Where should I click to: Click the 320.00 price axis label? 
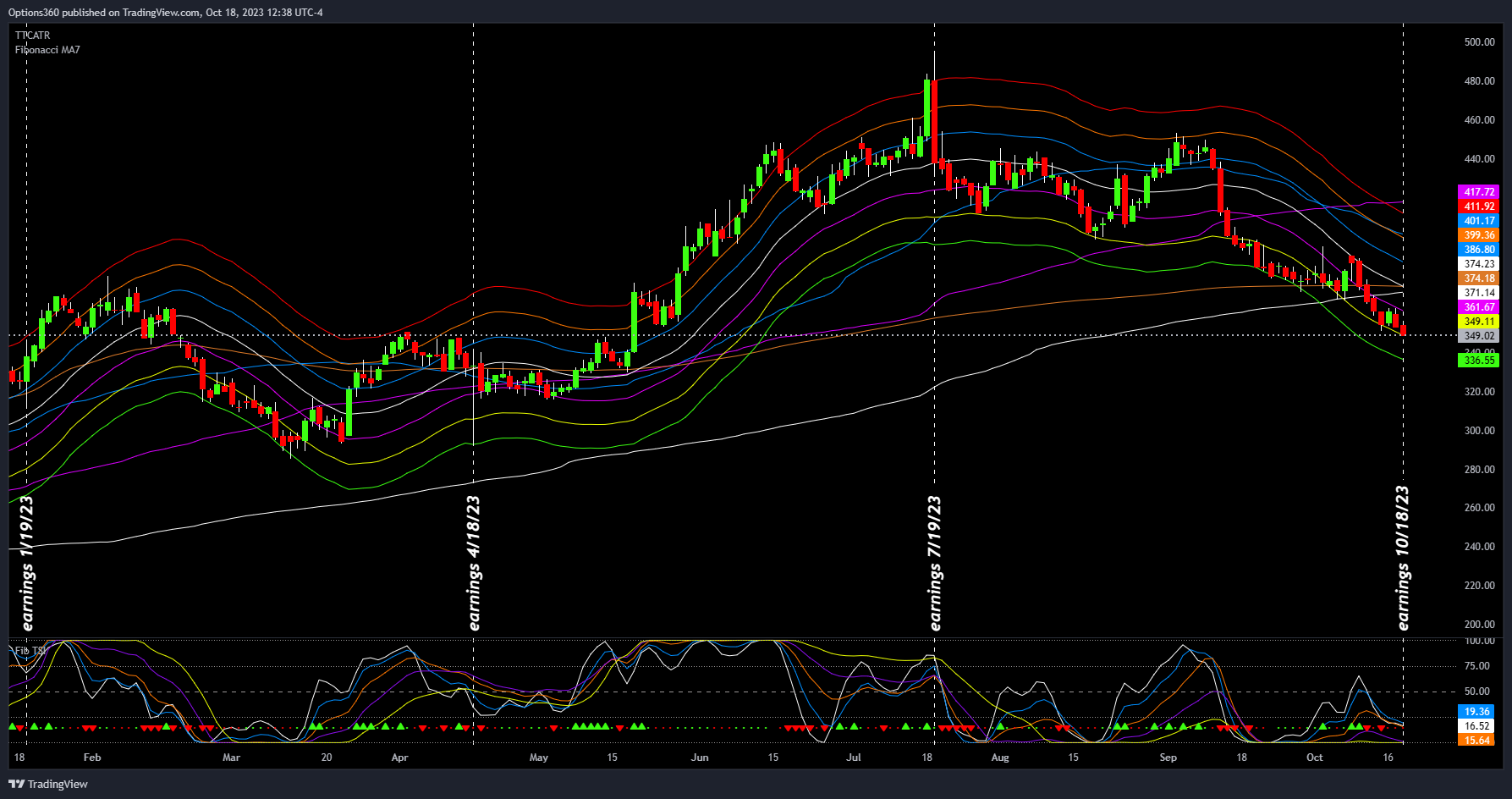tap(1480, 392)
